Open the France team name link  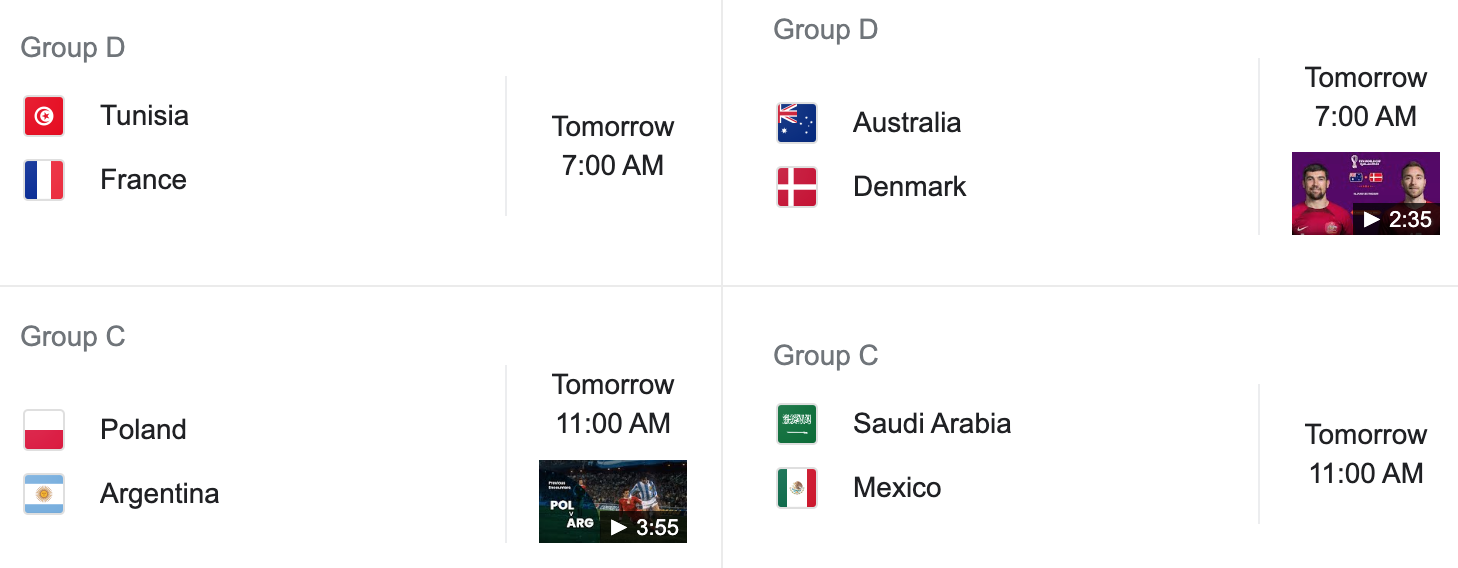point(143,180)
